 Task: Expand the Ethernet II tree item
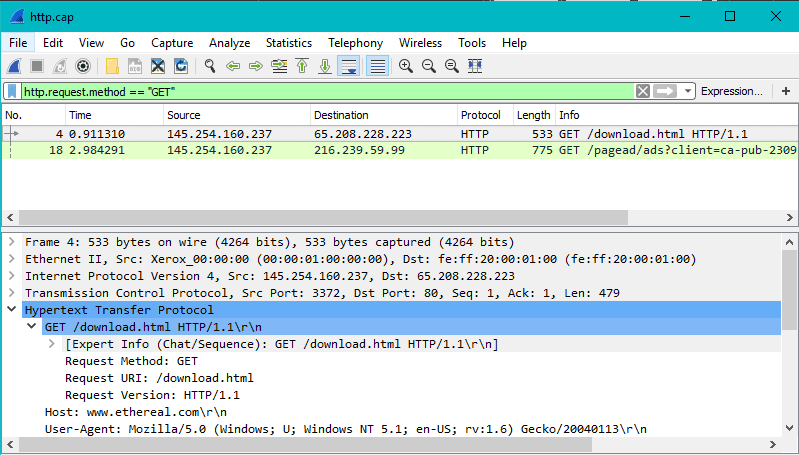click(12, 259)
